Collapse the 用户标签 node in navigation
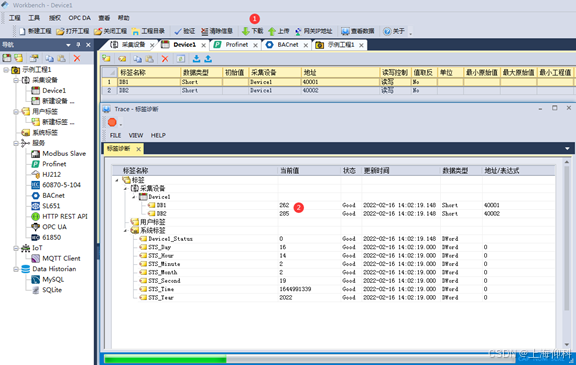576x365 pixels. 16,112
